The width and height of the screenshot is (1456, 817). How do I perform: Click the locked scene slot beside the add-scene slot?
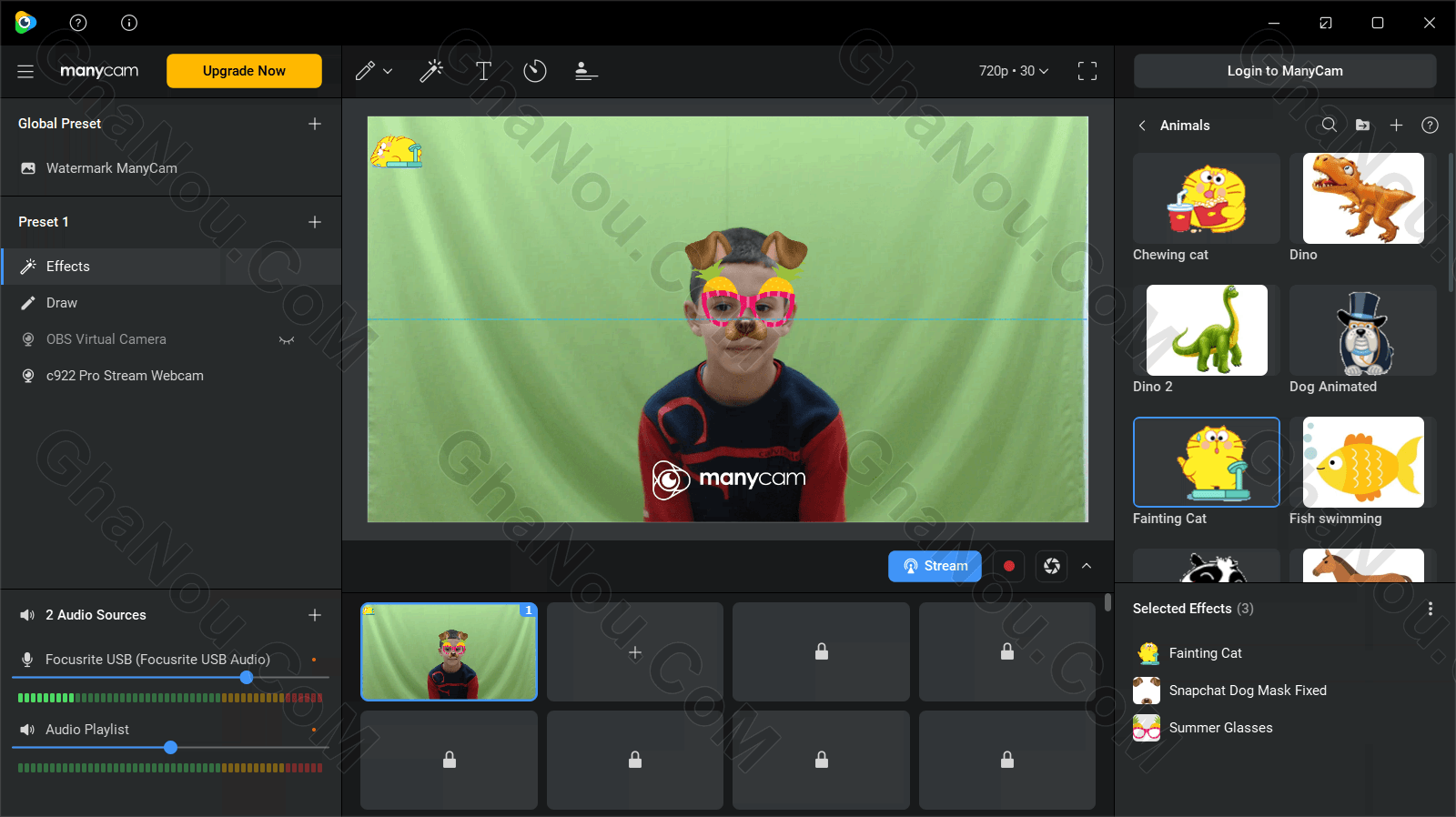[821, 651]
